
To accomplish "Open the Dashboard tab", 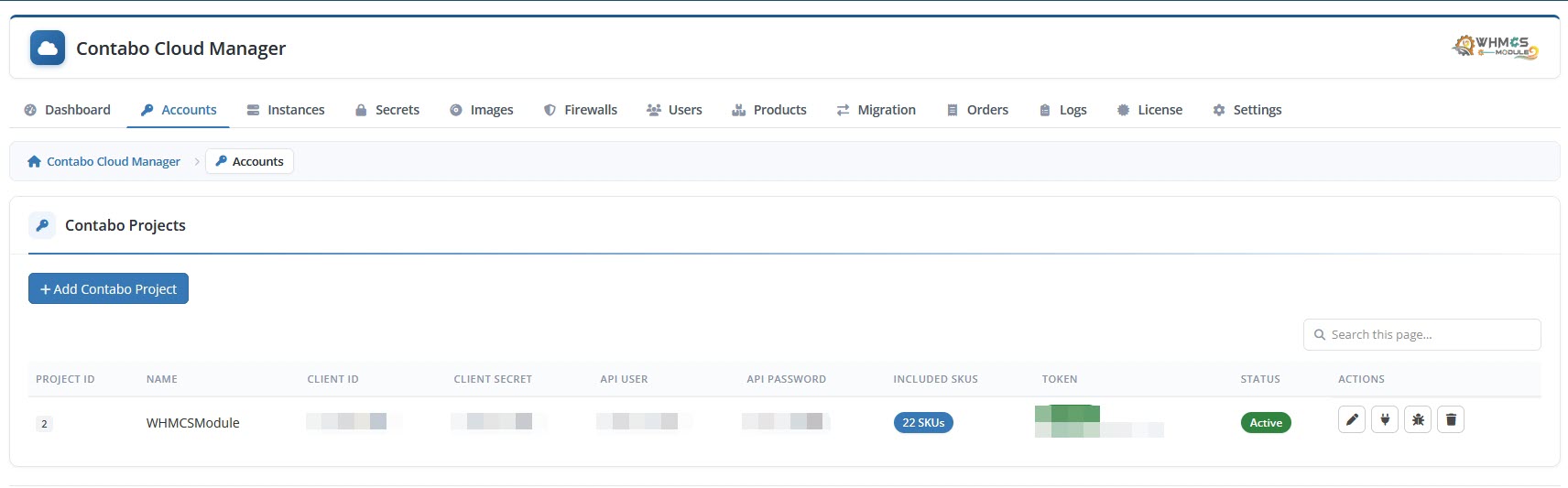I will [x=67, y=110].
